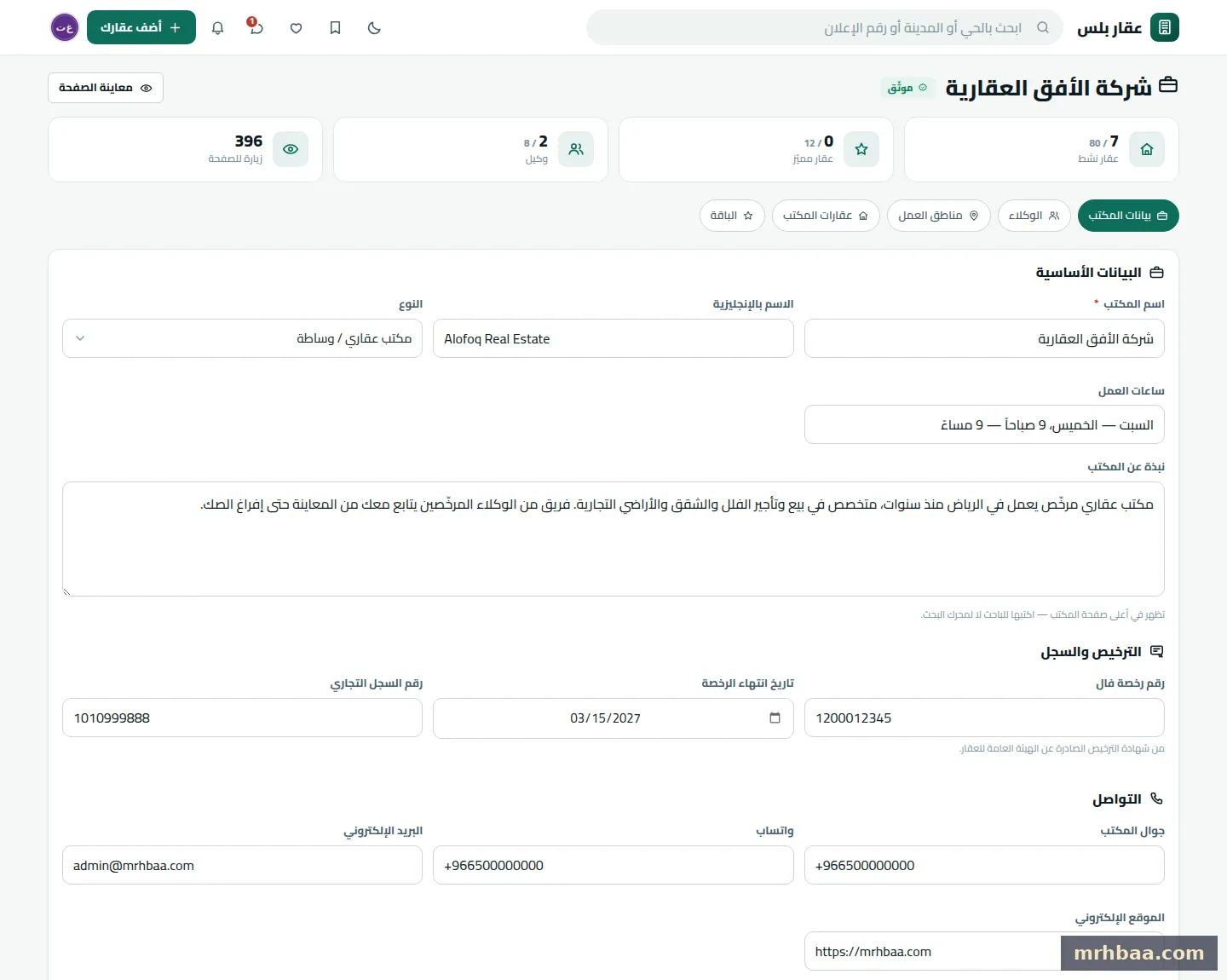Open the notifications bell
Viewport: 1227px width, 980px height.
217,28
